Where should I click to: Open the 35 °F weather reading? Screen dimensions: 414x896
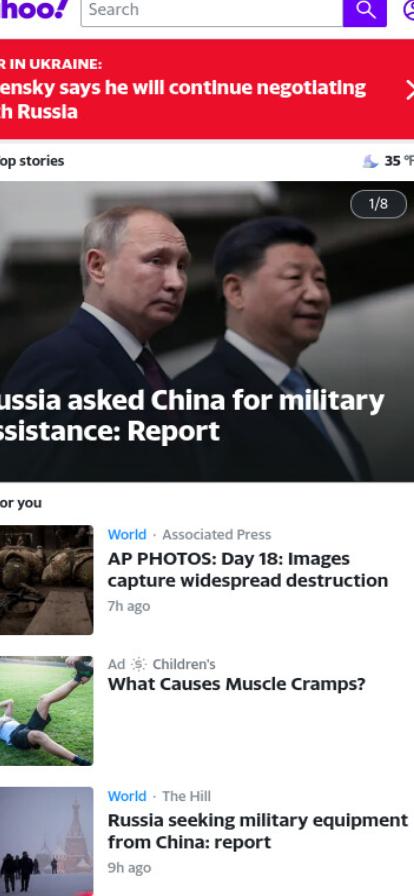[x=399, y=161]
